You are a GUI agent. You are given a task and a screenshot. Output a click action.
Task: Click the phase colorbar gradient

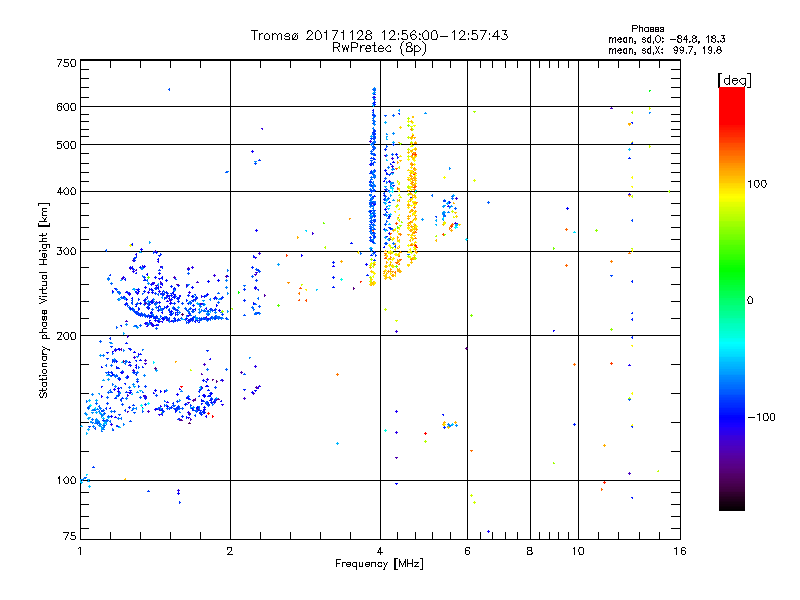coord(732,299)
